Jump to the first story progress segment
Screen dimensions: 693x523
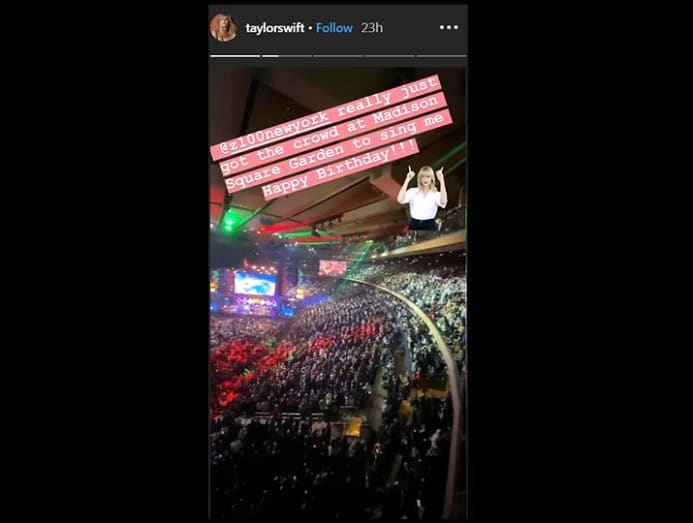[235, 56]
